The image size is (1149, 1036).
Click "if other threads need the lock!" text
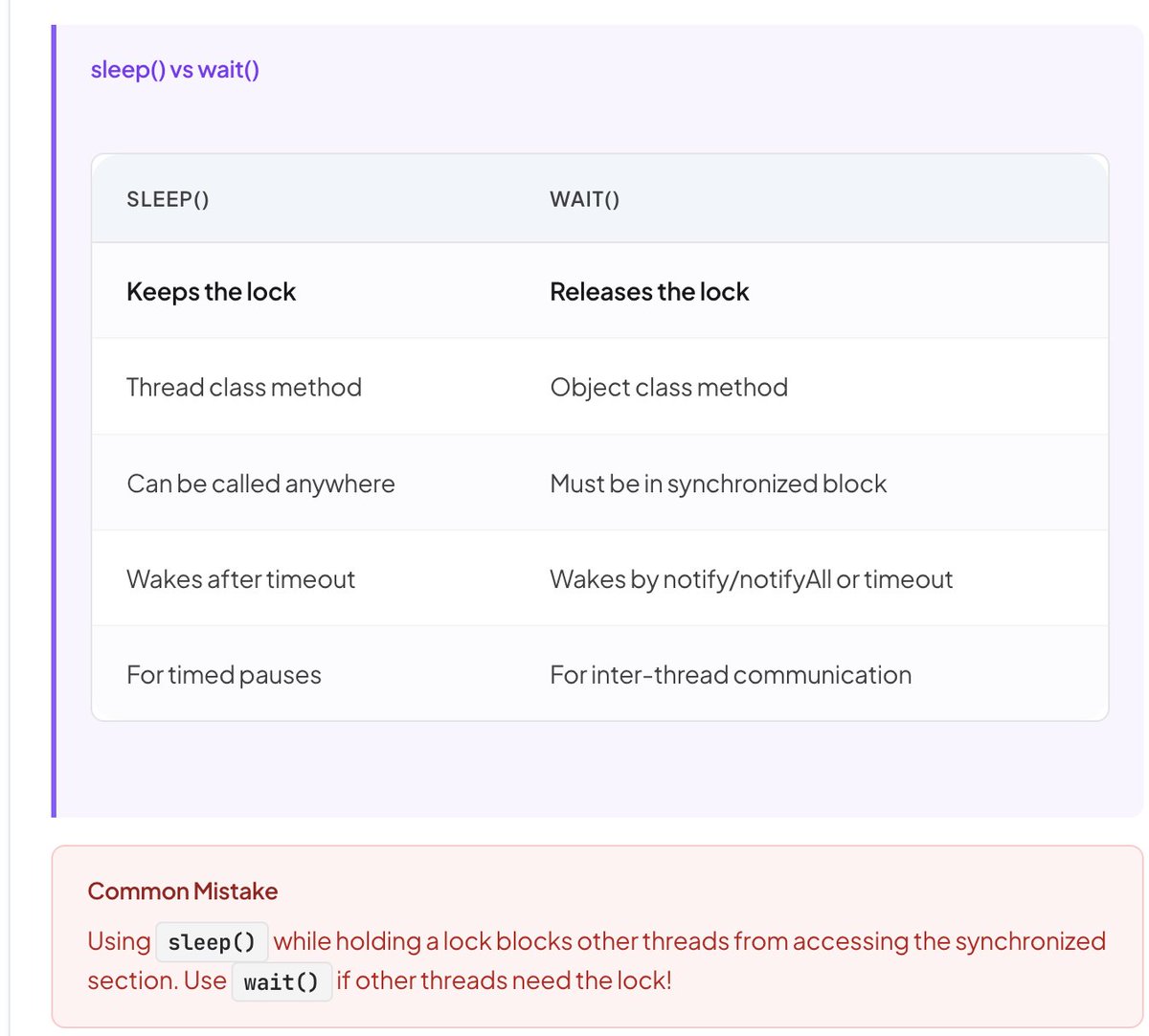(x=505, y=980)
